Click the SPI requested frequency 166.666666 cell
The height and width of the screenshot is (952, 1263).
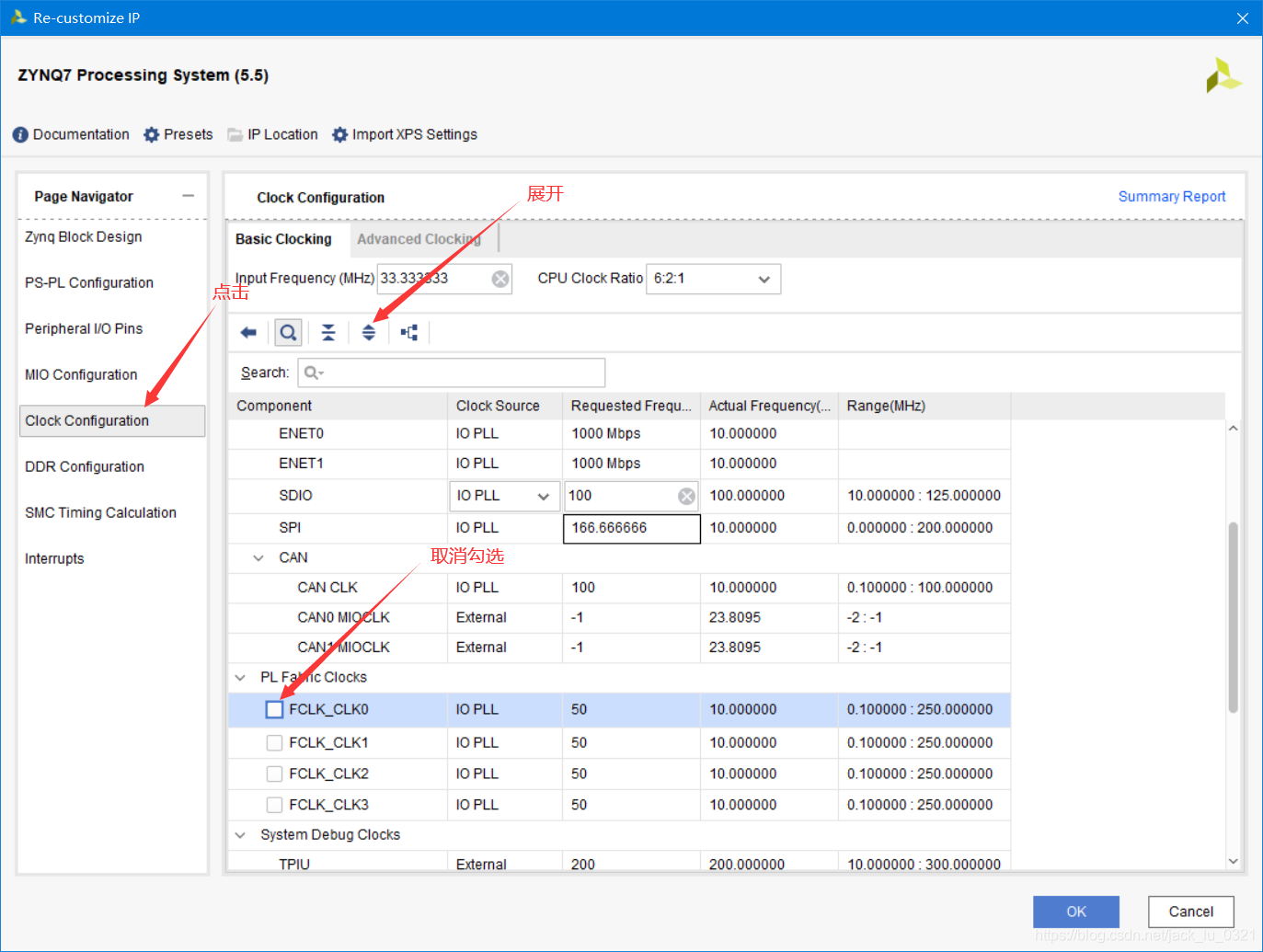coord(632,528)
